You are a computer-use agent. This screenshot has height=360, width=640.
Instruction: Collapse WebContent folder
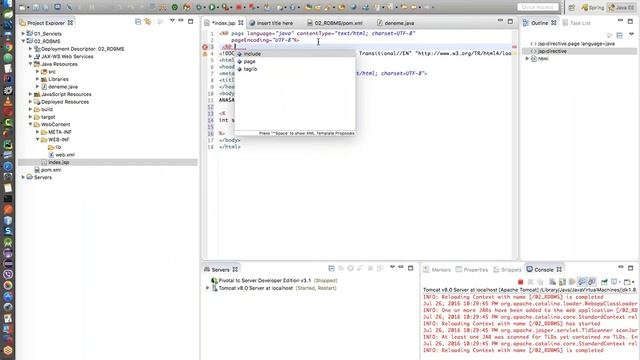coord(30,124)
